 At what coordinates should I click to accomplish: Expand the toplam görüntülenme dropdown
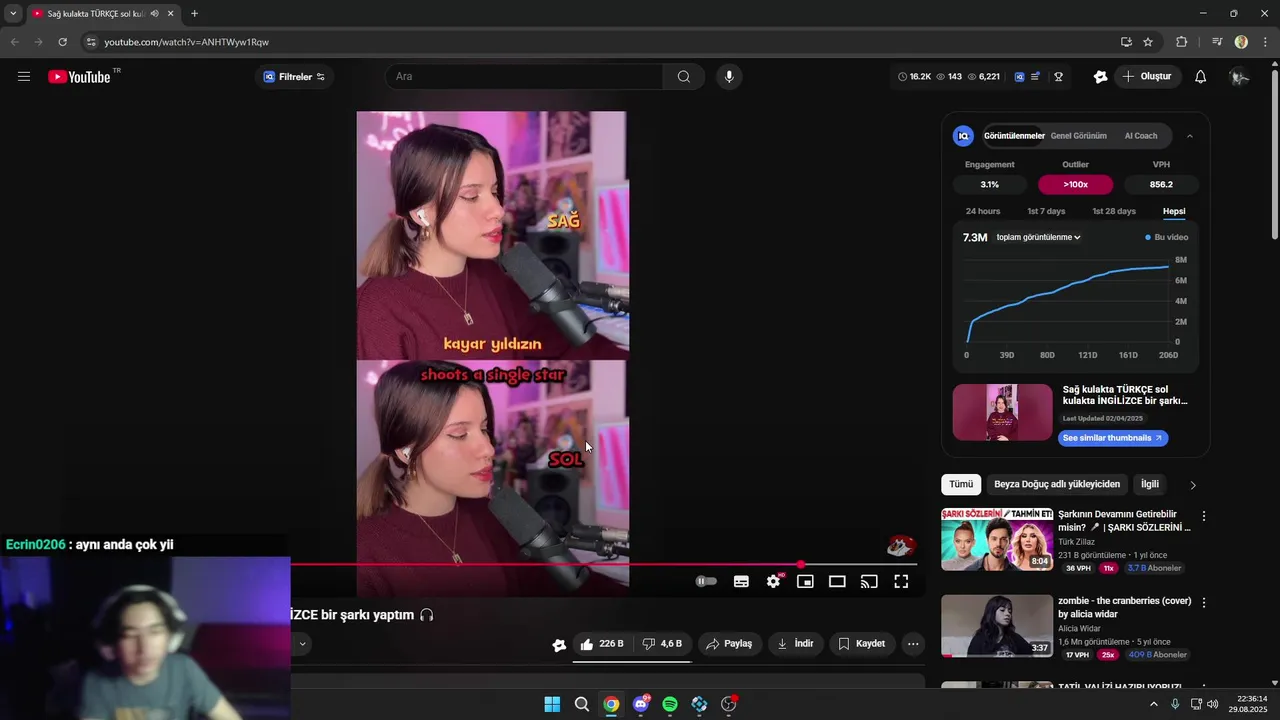tap(1038, 237)
